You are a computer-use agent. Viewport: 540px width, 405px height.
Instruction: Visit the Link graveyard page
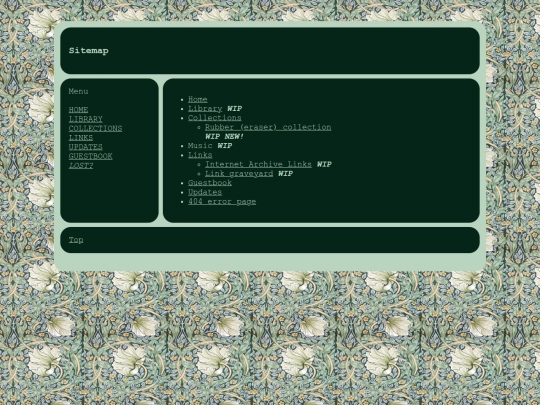point(239,174)
